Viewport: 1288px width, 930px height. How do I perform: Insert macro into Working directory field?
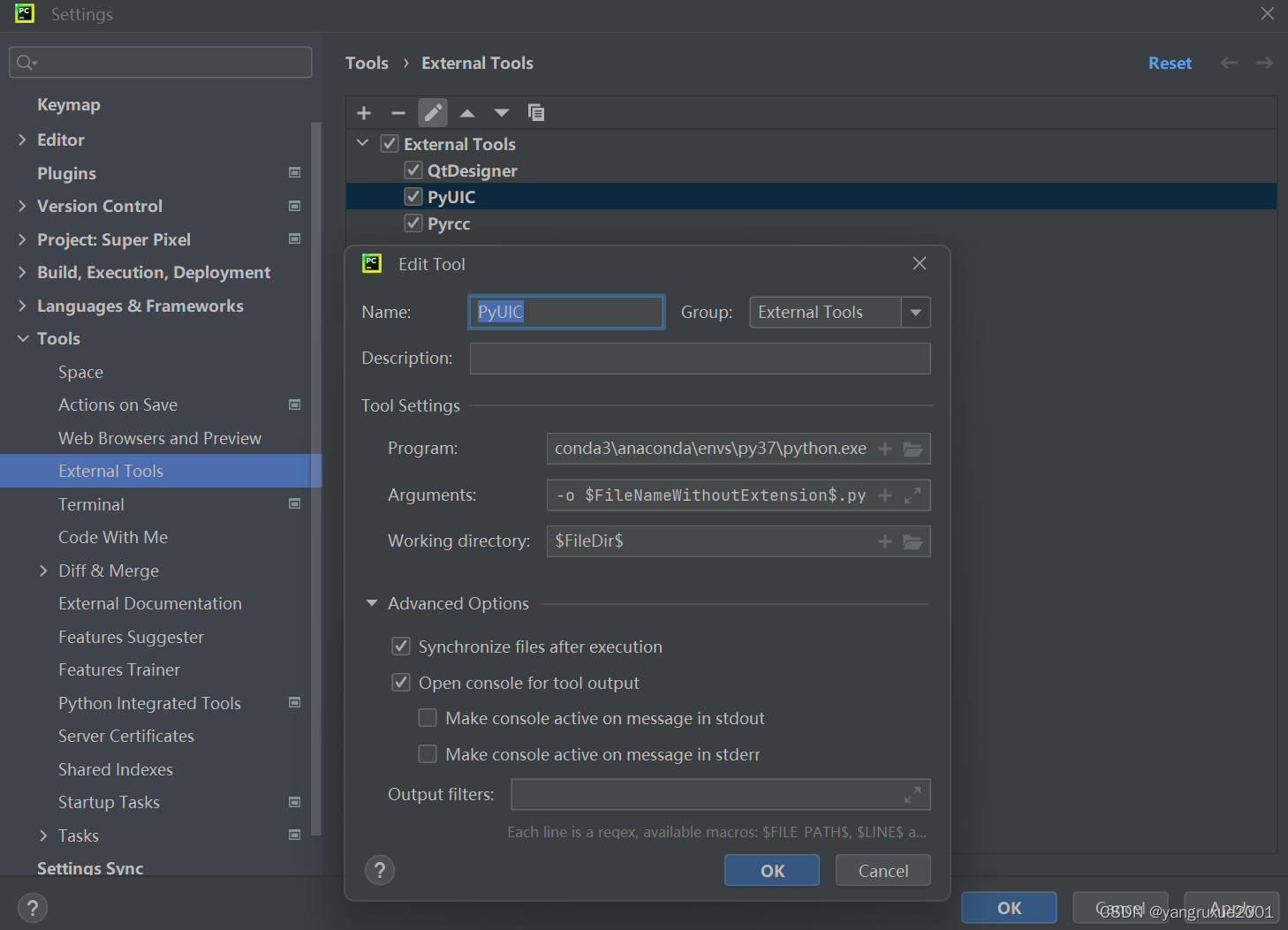point(885,541)
